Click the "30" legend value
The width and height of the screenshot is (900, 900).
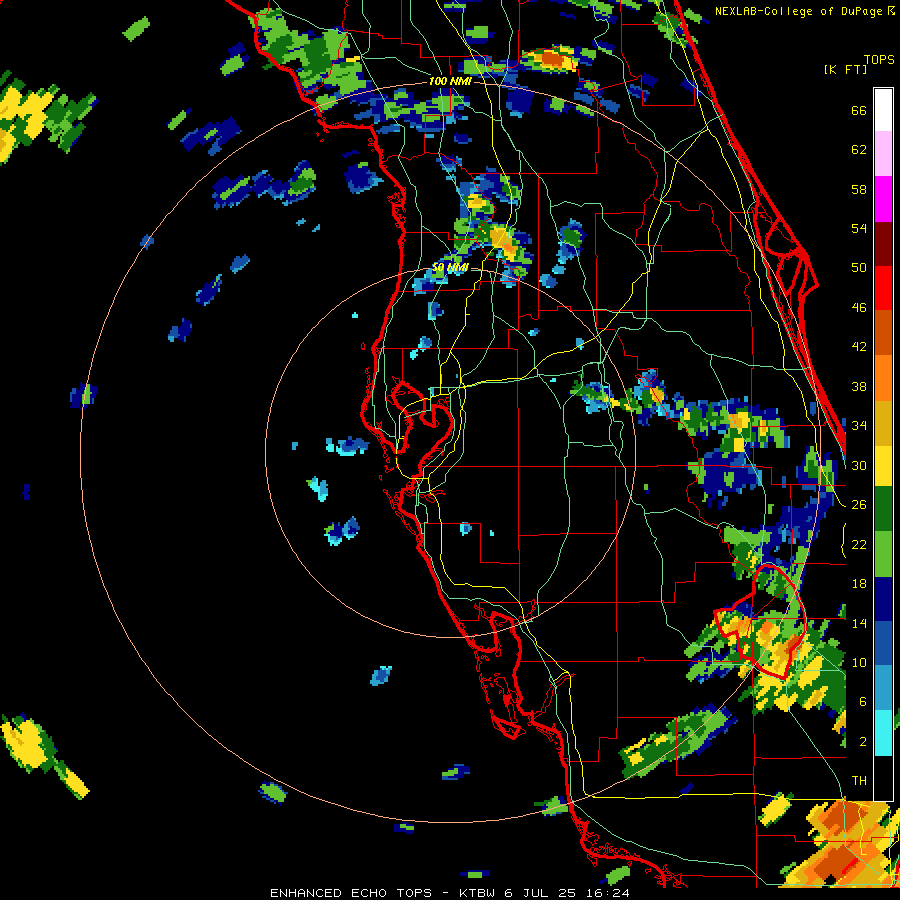(859, 465)
